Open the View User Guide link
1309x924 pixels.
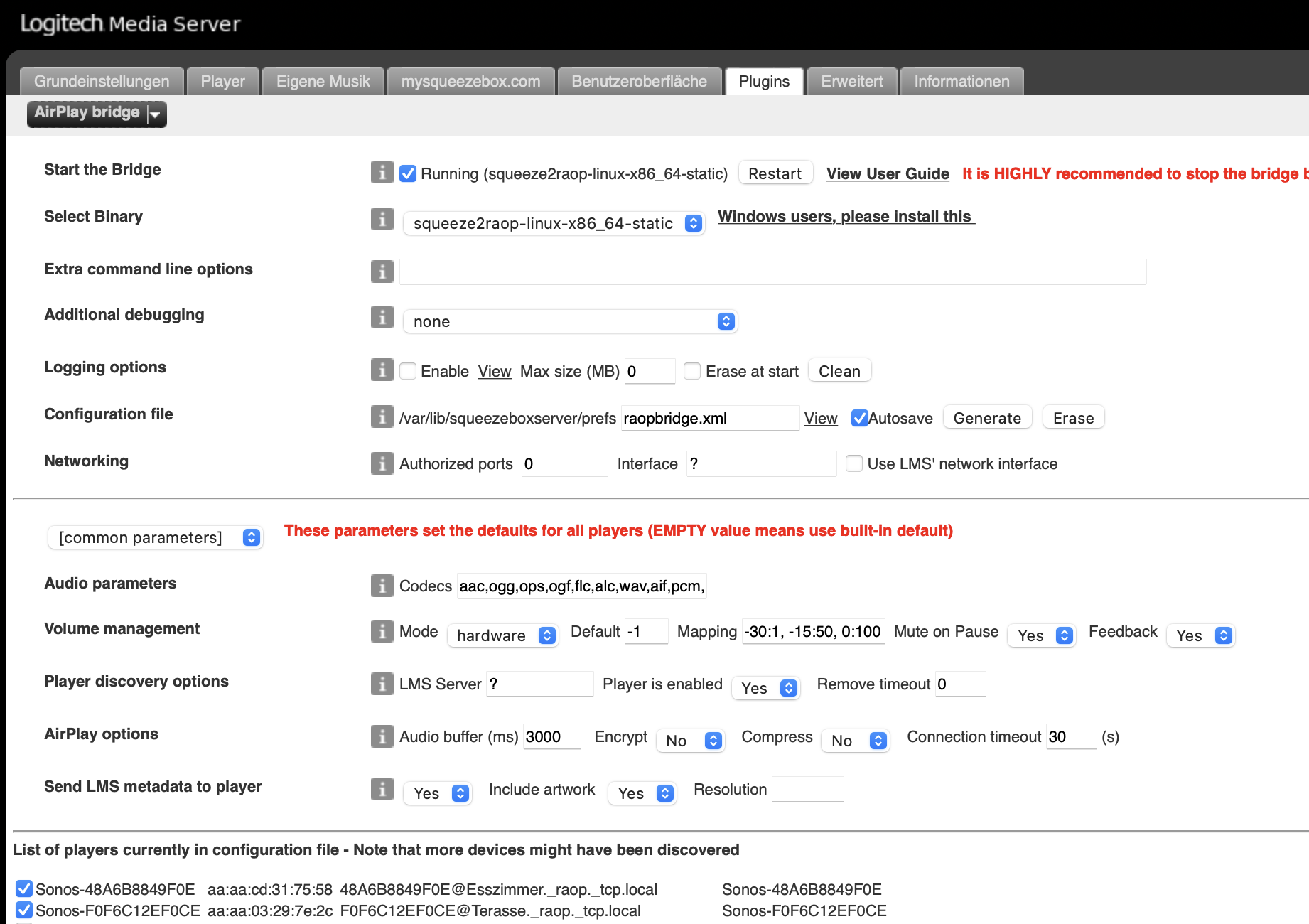[x=888, y=173]
